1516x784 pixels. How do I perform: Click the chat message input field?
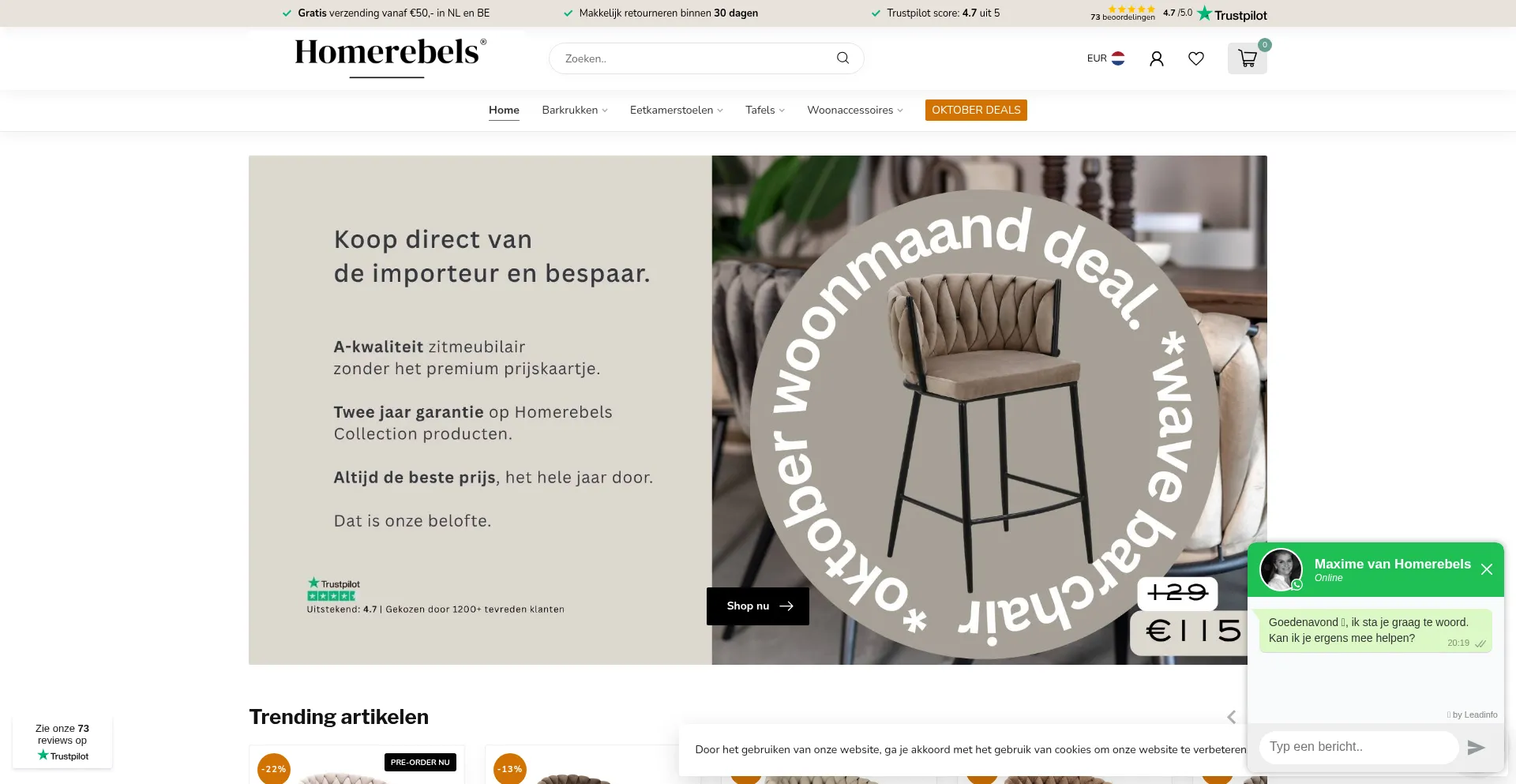click(1358, 747)
